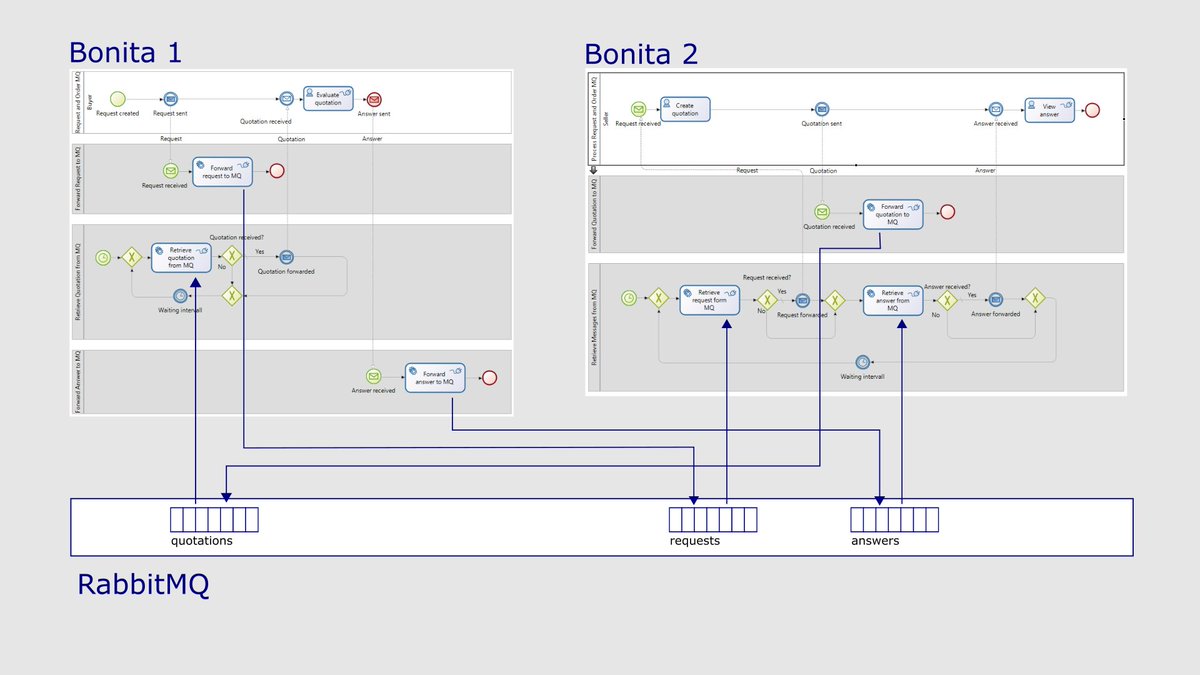Select the 'Quotation forwarded' message event

click(x=287, y=257)
